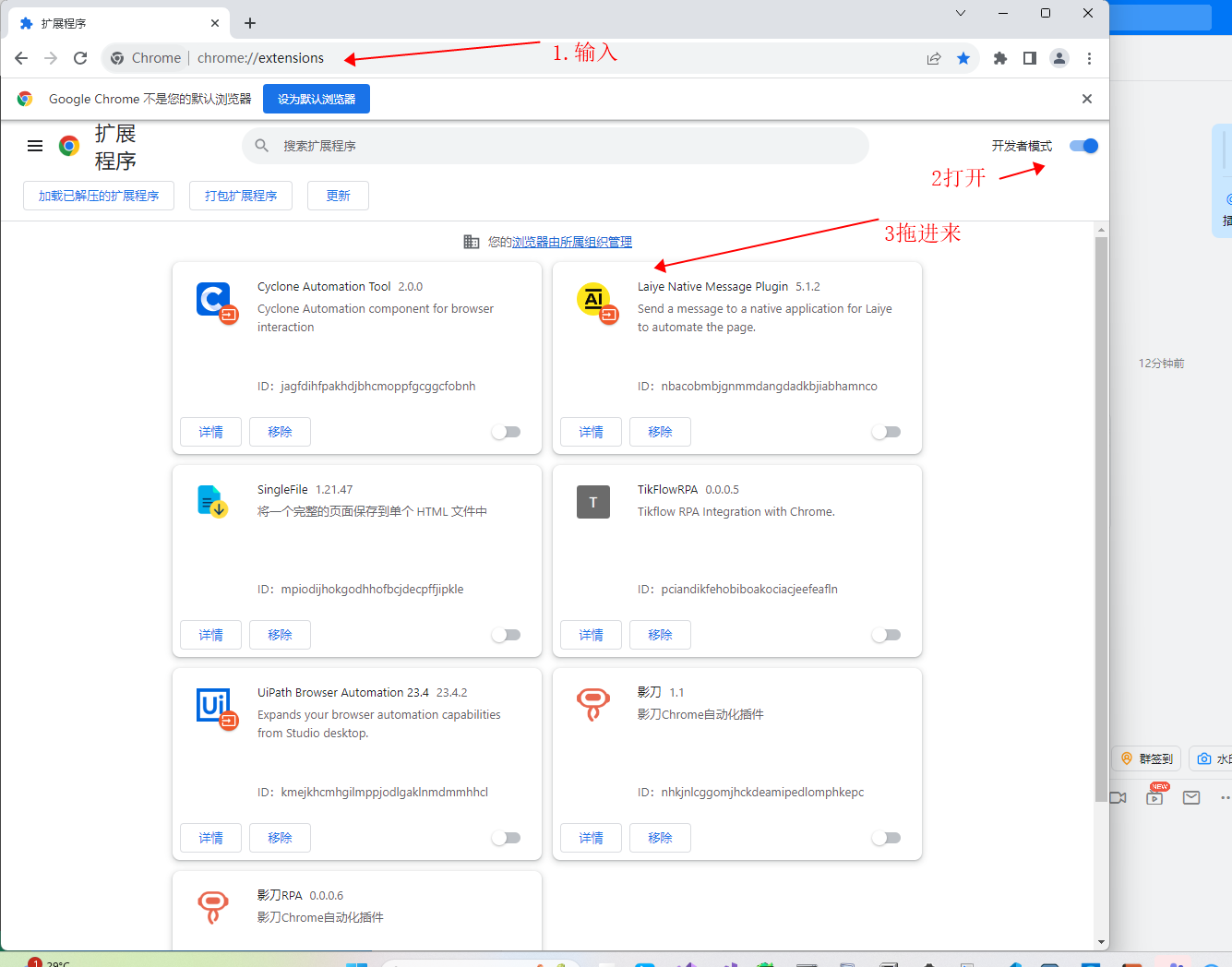
Task: Close the 扩展程序 tab
Action: point(215,23)
